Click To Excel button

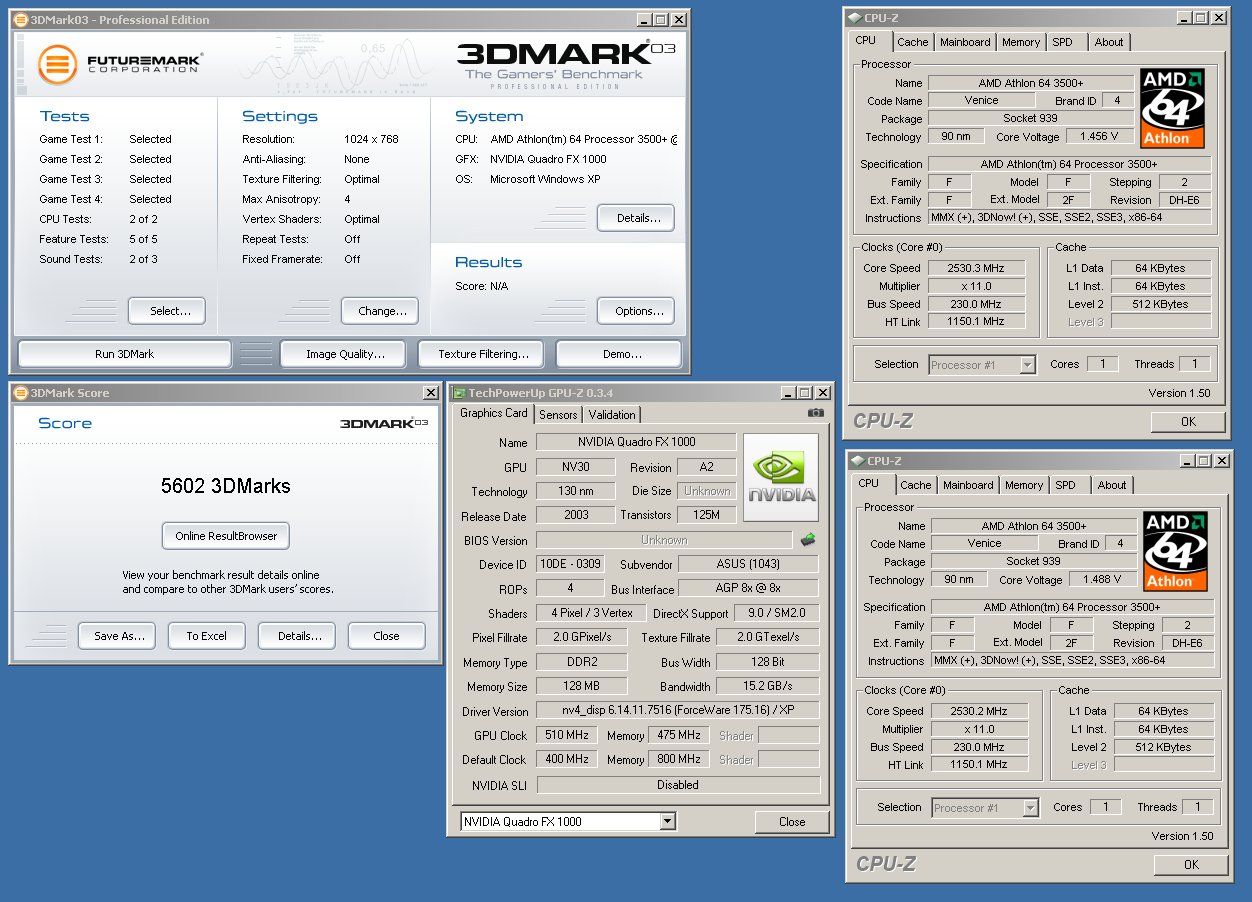pyautogui.click(x=206, y=636)
